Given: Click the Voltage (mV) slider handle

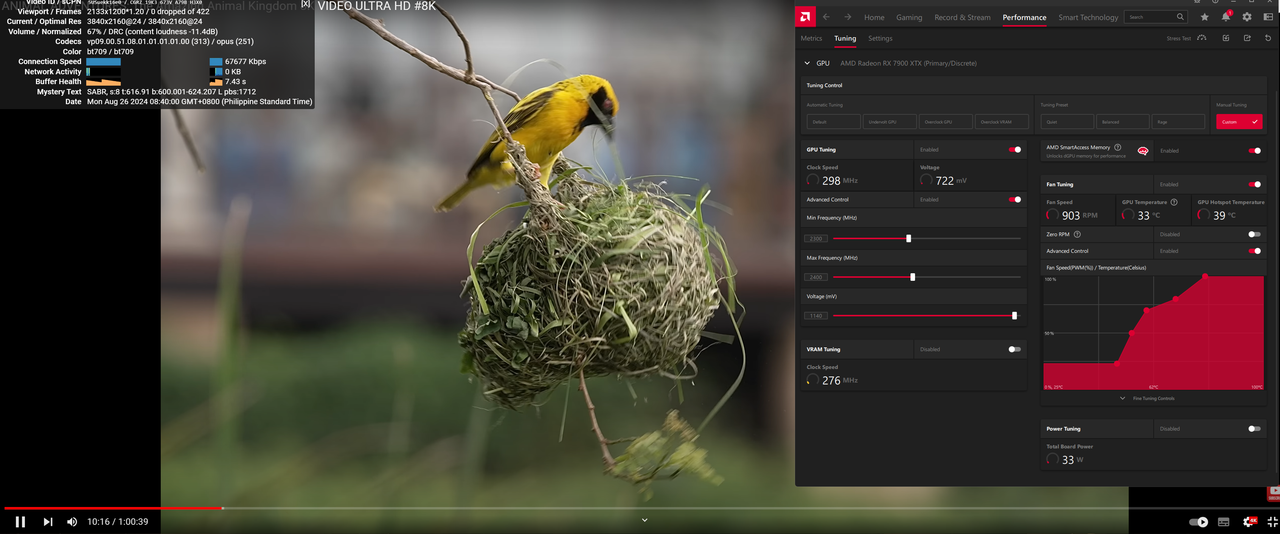Looking at the screenshot, I should click(1014, 315).
